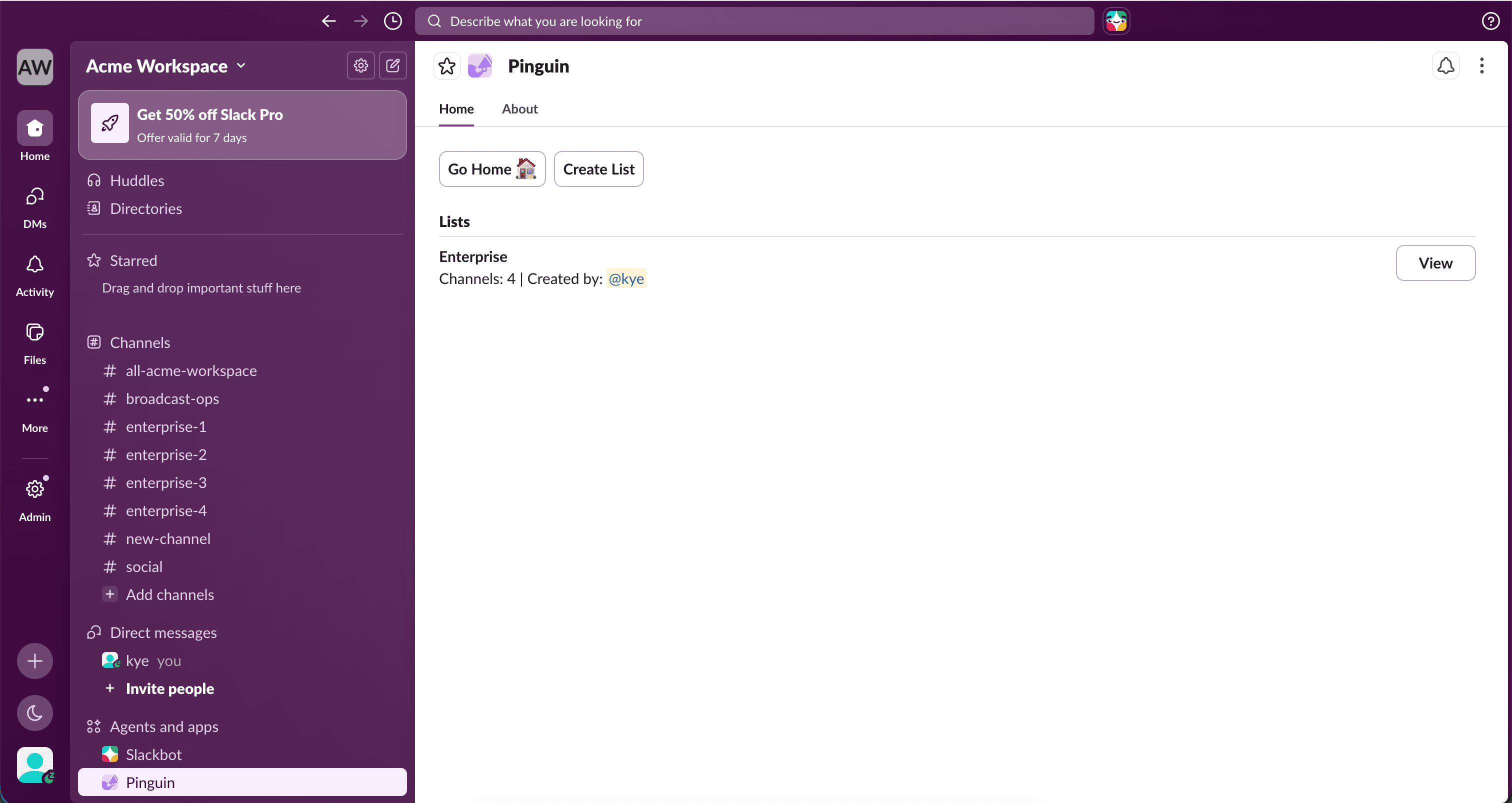Collapse the Starred section
Viewport: 1512px width, 803px height.
133,260
